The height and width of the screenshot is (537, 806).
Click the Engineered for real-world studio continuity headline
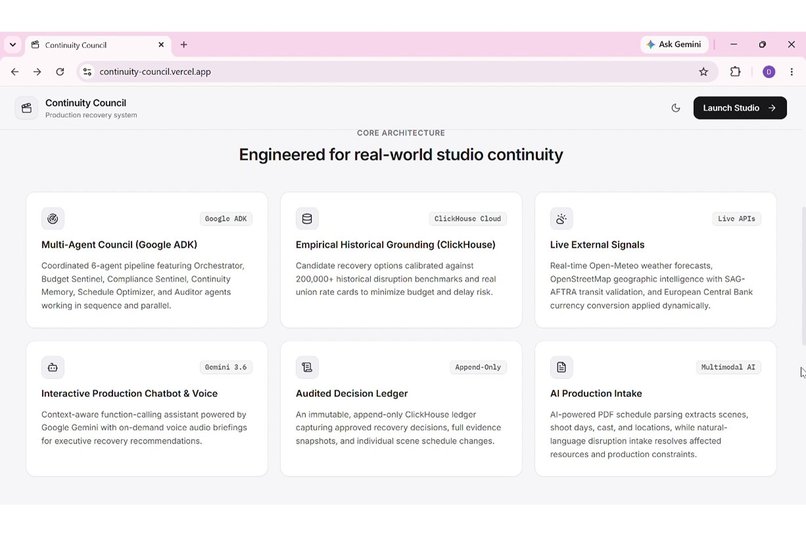pos(401,155)
